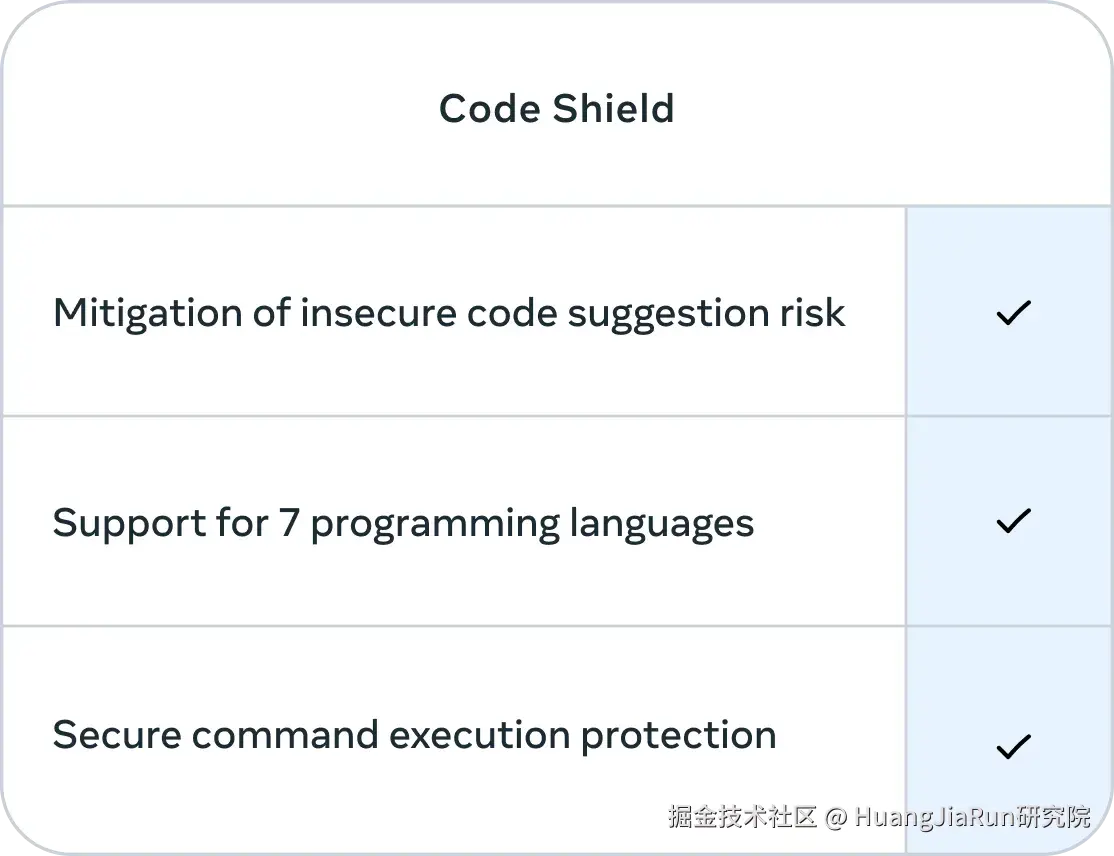Click the checkmark for Secure command execution

point(1013,746)
